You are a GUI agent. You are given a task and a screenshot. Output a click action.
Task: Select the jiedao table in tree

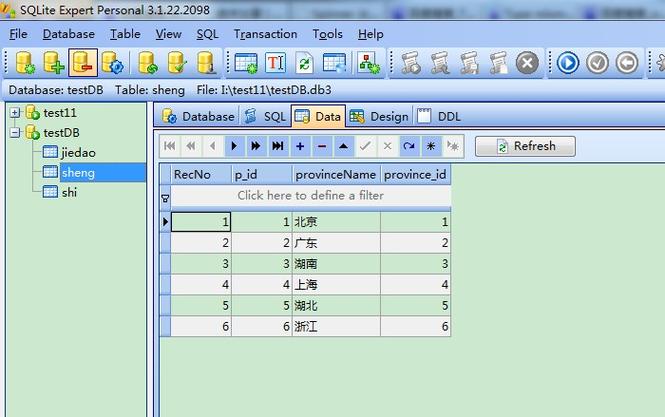click(78, 153)
